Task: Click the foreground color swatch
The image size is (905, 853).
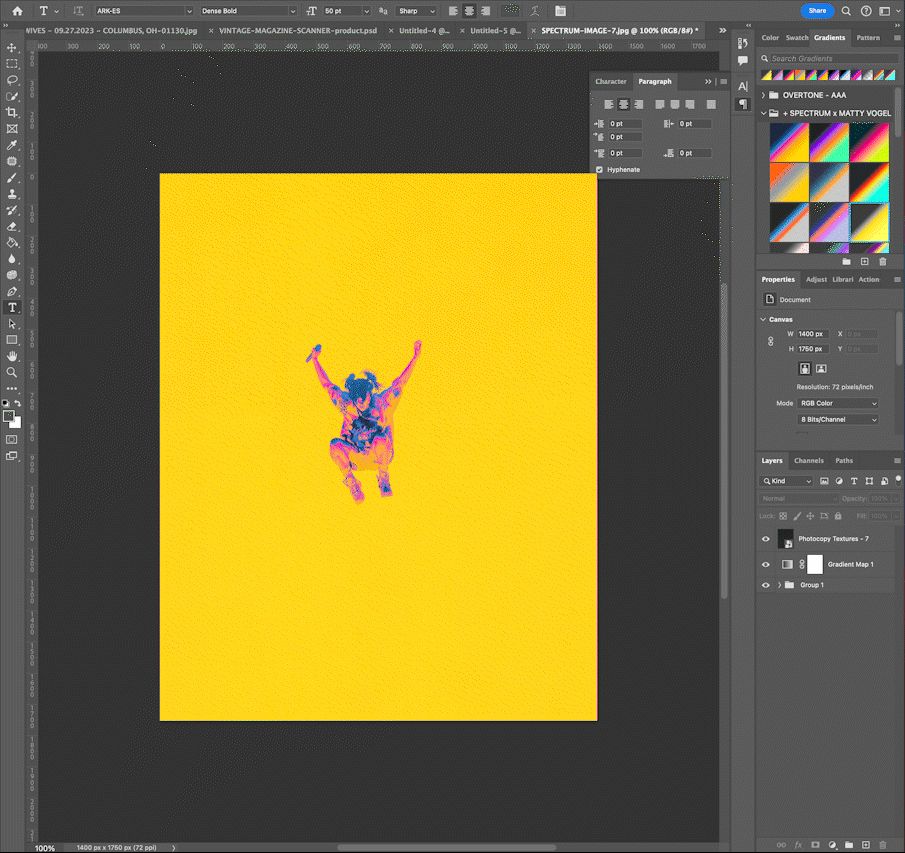Action: point(9,416)
